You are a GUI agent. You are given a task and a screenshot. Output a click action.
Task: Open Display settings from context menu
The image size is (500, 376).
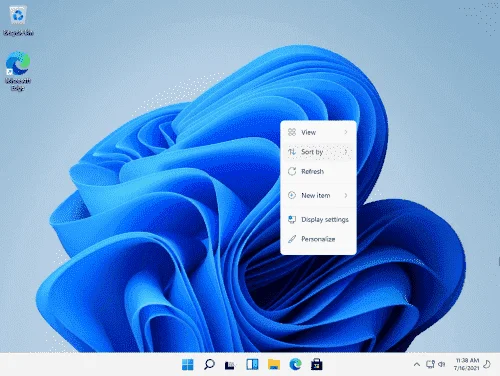pos(318,219)
